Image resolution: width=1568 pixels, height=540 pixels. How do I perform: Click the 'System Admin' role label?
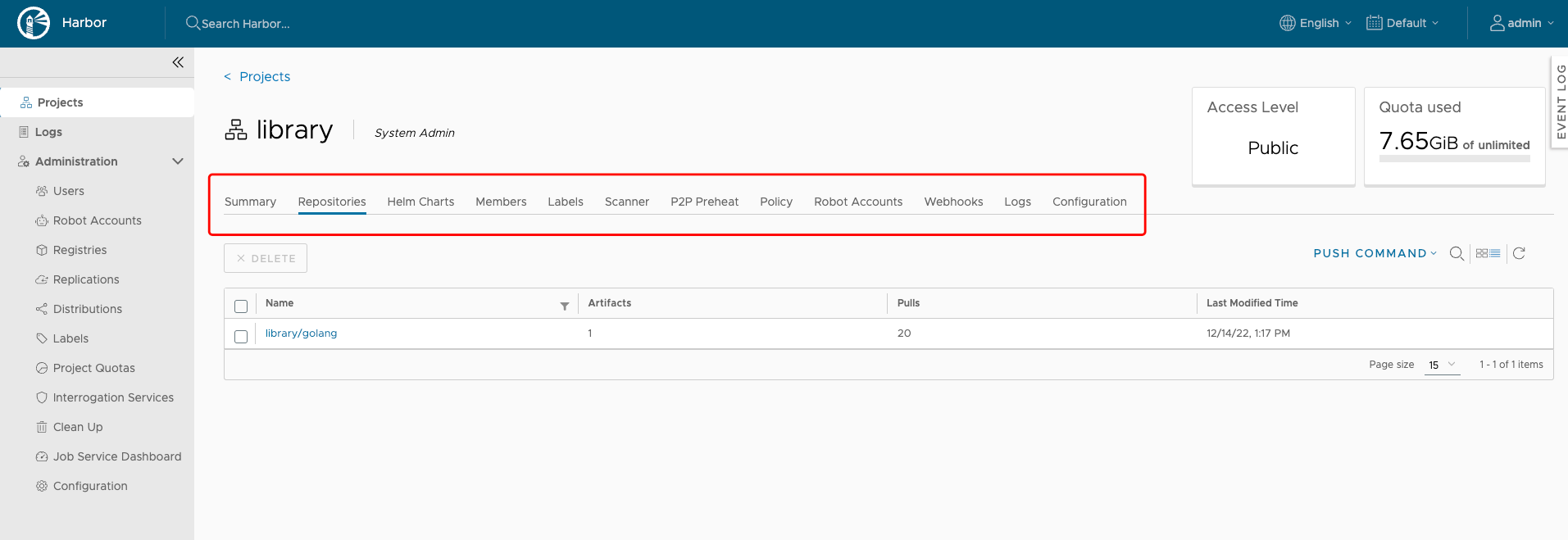(415, 133)
